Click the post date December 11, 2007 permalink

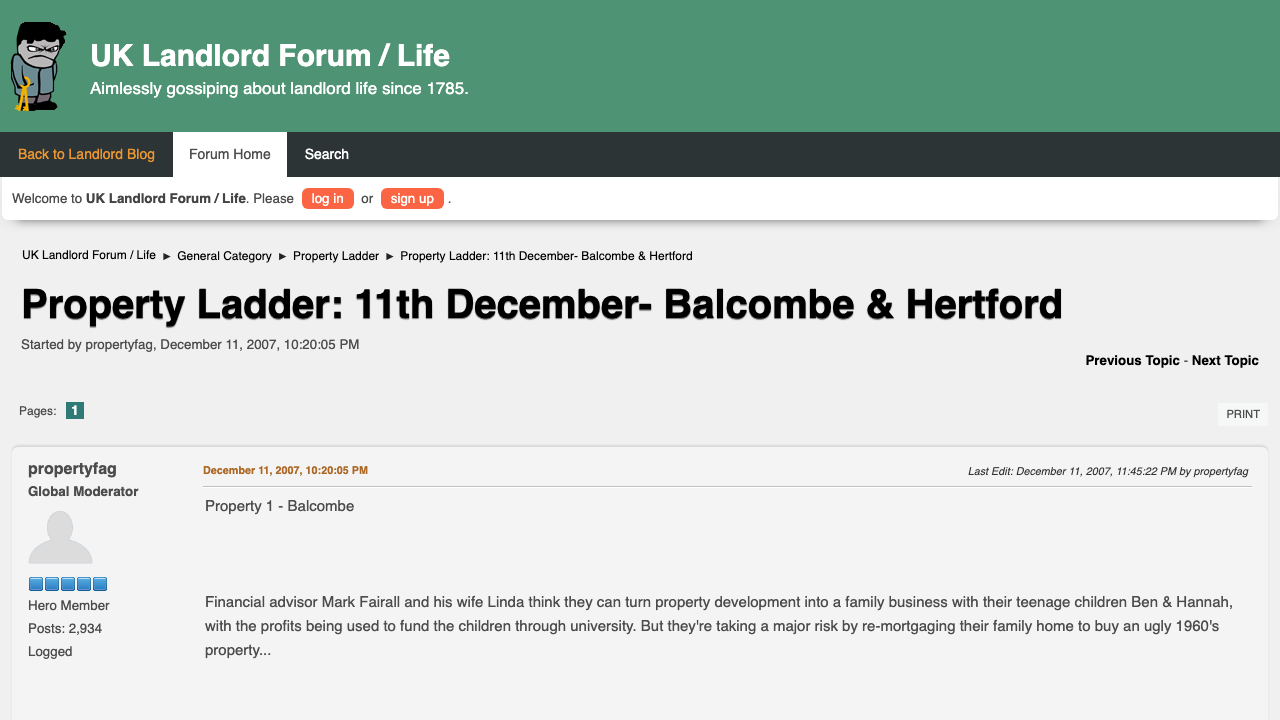point(285,470)
